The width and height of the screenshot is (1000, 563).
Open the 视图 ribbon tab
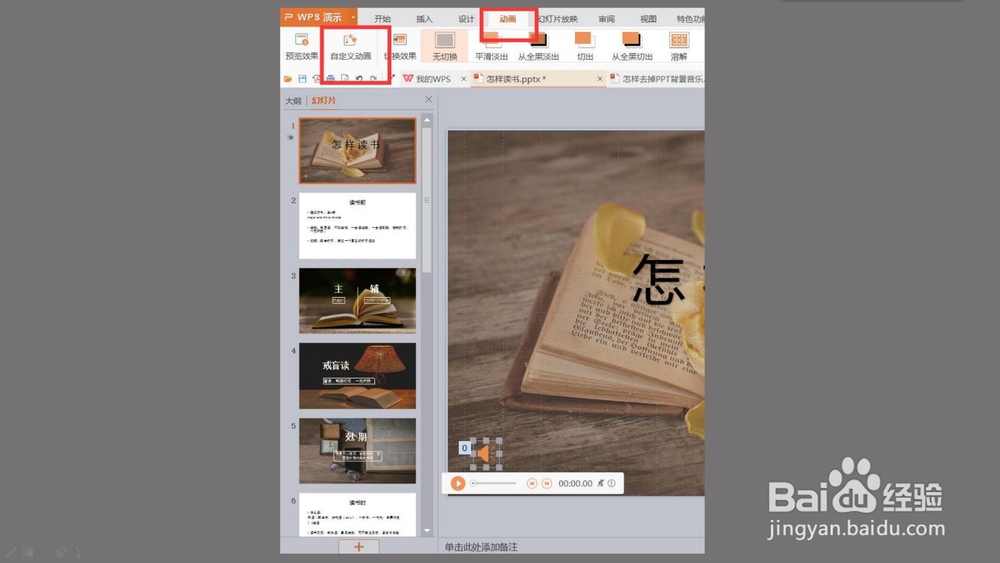coord(648,19)
